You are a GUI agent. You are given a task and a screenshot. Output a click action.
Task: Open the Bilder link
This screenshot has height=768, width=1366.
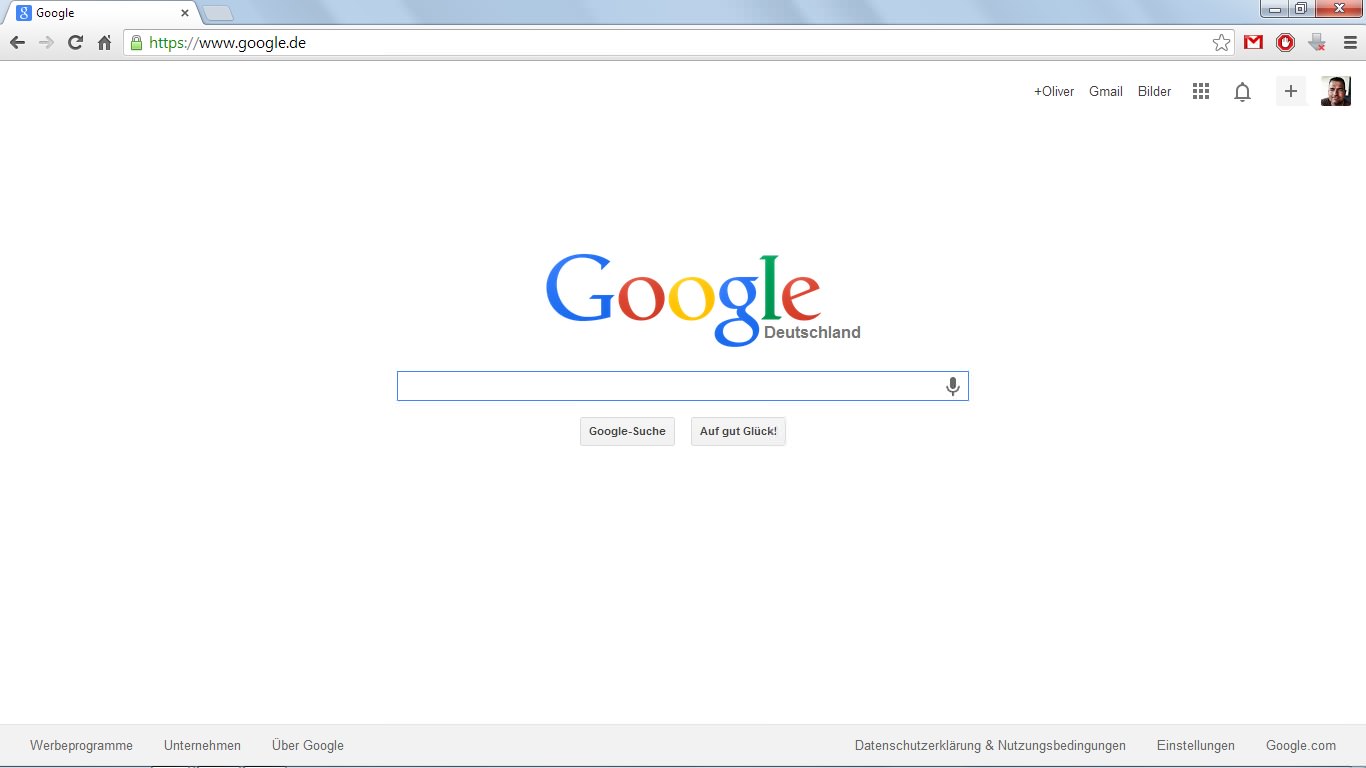point(1154,91)
